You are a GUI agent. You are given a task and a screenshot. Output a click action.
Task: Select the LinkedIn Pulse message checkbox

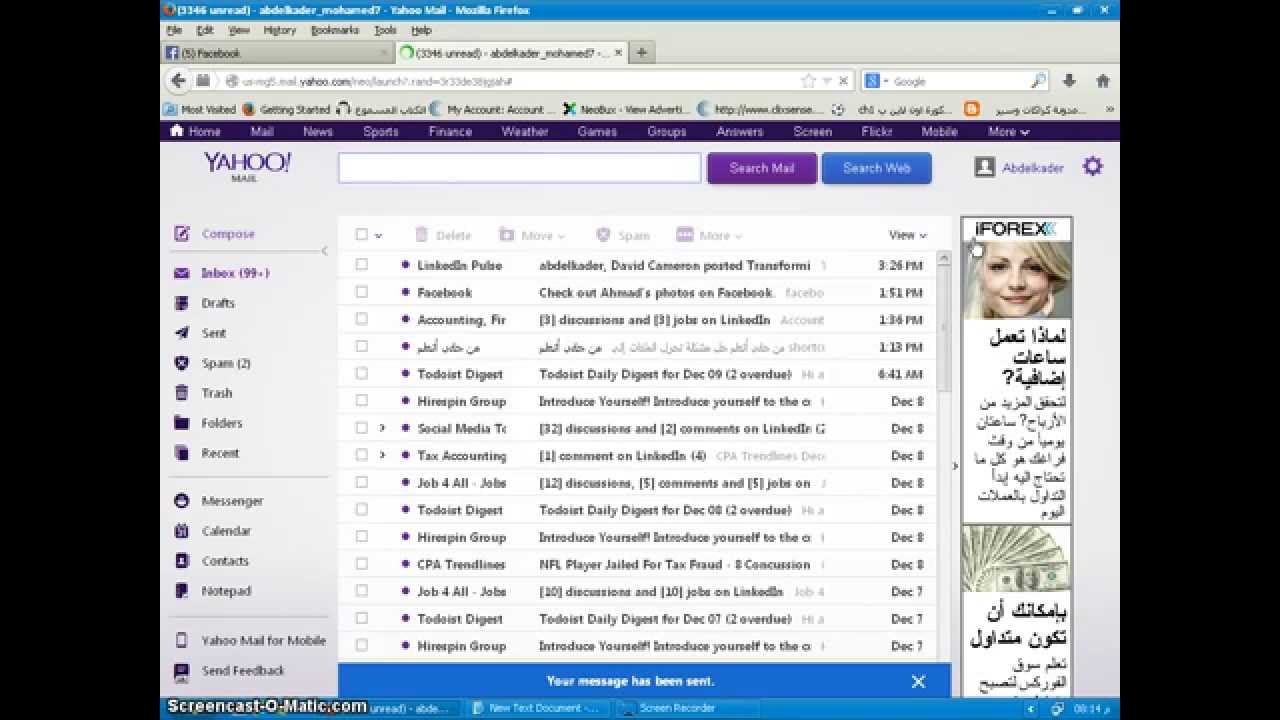click(362, 265)
